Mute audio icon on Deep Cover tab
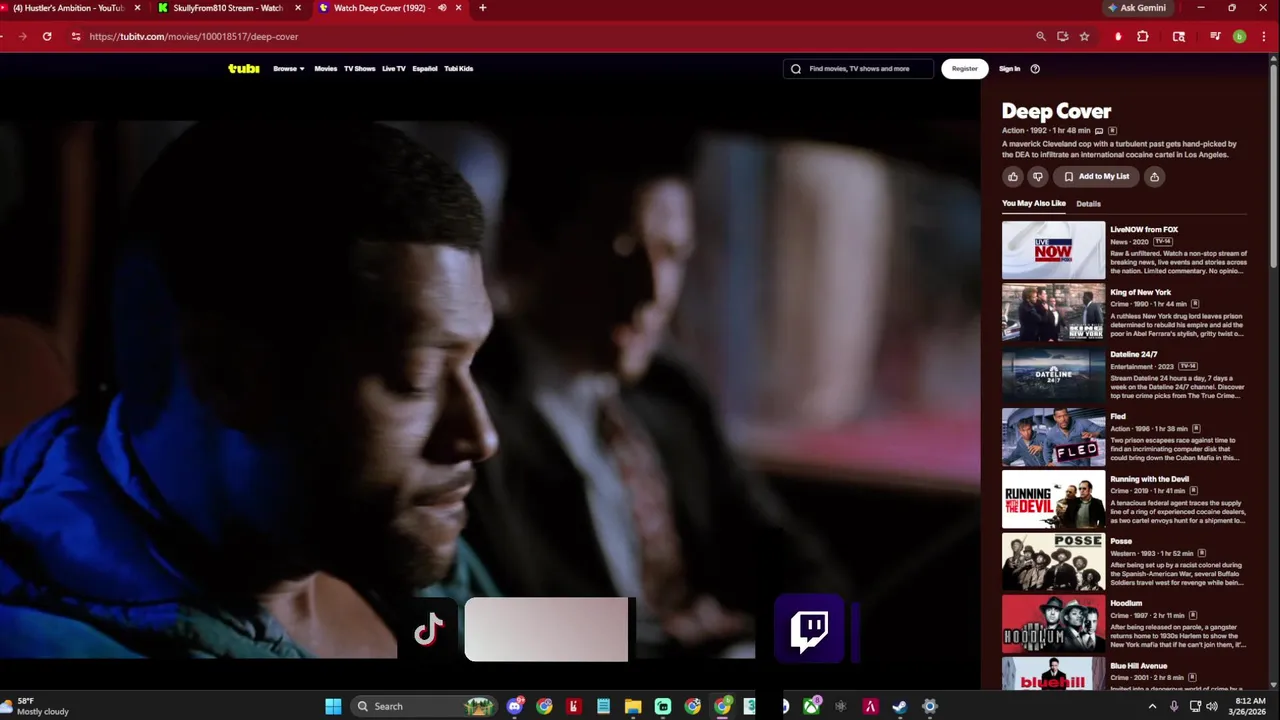1280x720 pixels. coord(442,8)
